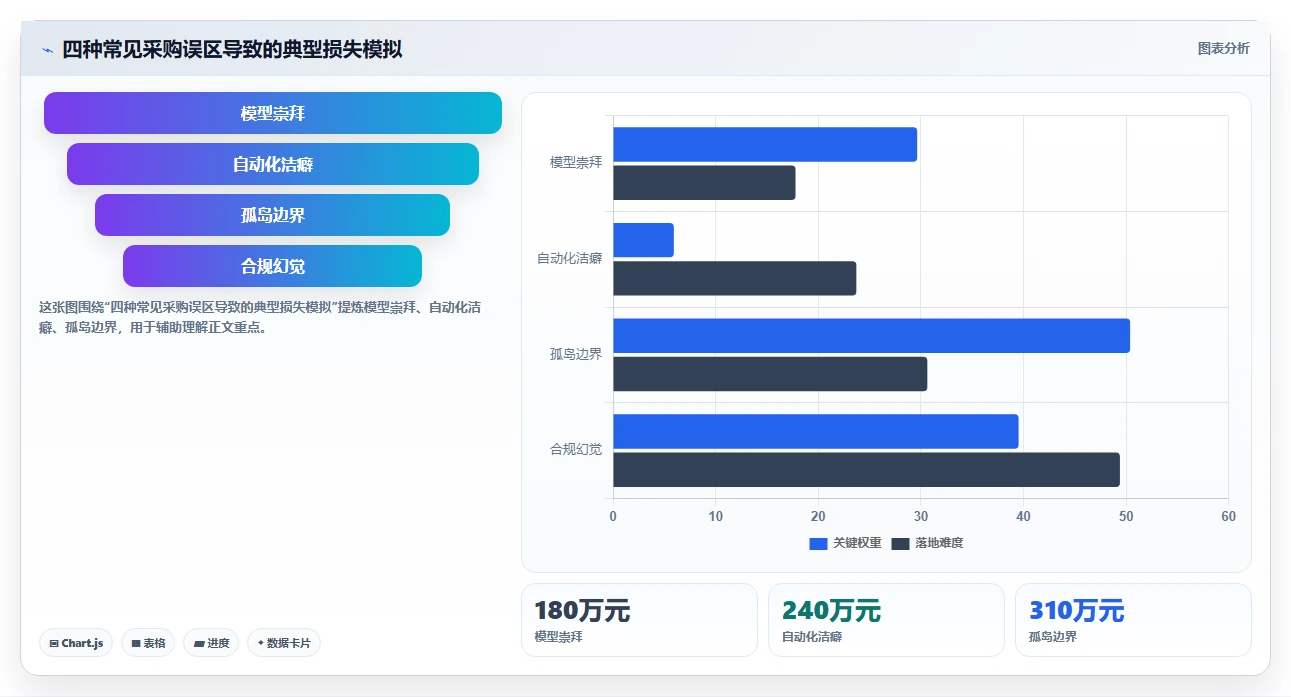1291x697 pixels.
Task: Click the lightning icon beside the title
Action: point(47,50)
